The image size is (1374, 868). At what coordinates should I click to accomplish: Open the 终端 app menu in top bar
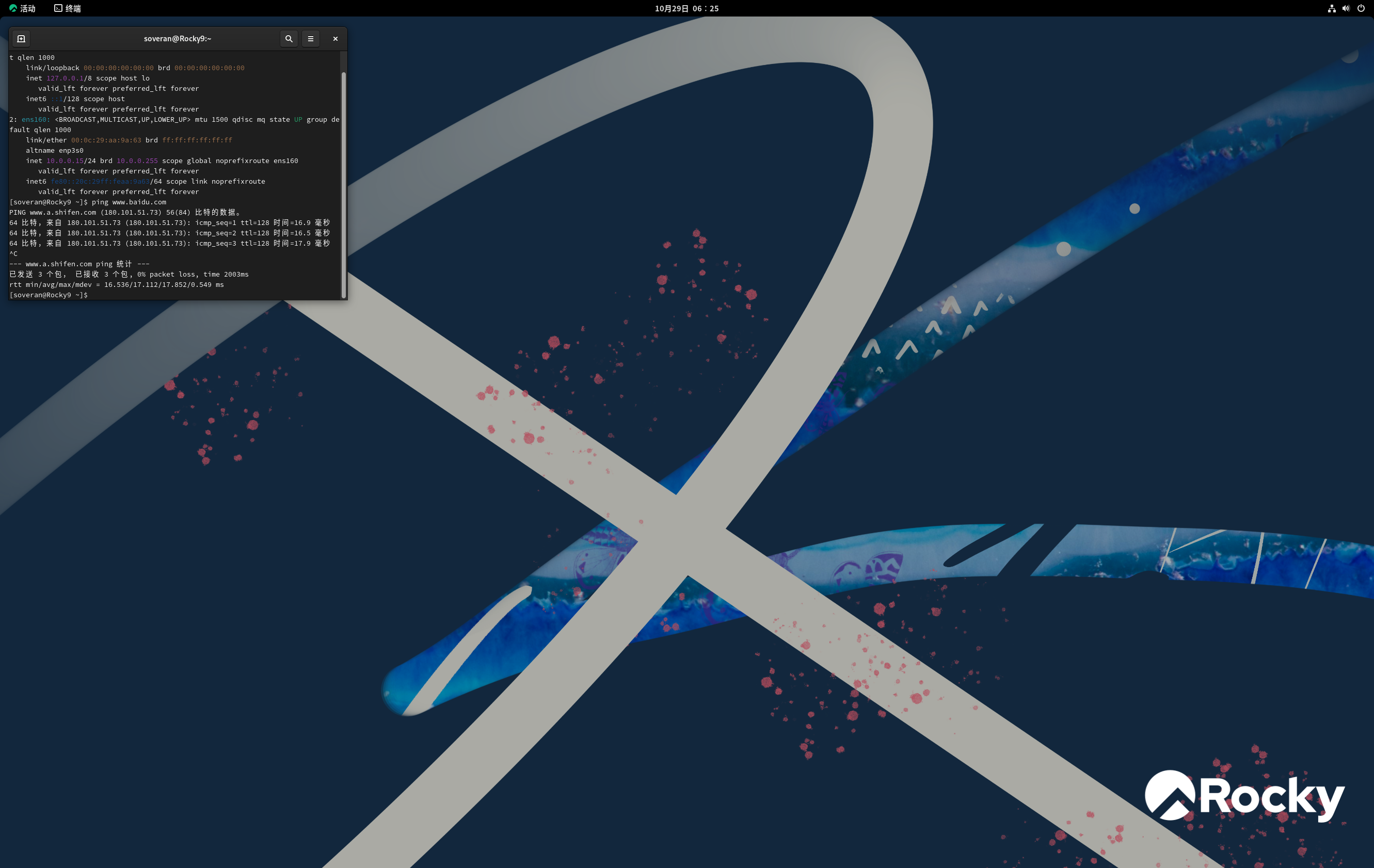click(x=72, y=9)
